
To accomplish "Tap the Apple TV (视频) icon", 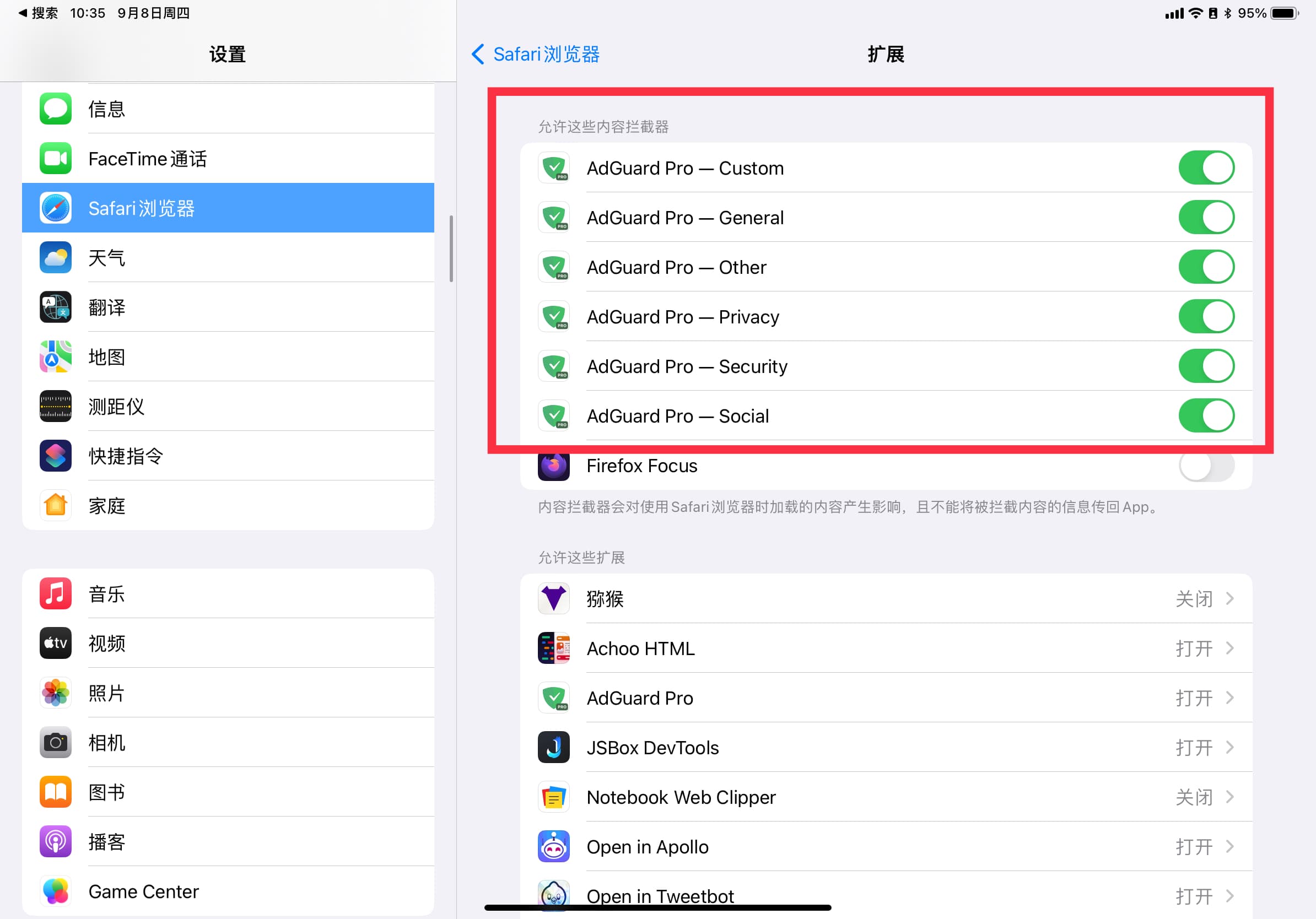I will coord(56,643).
